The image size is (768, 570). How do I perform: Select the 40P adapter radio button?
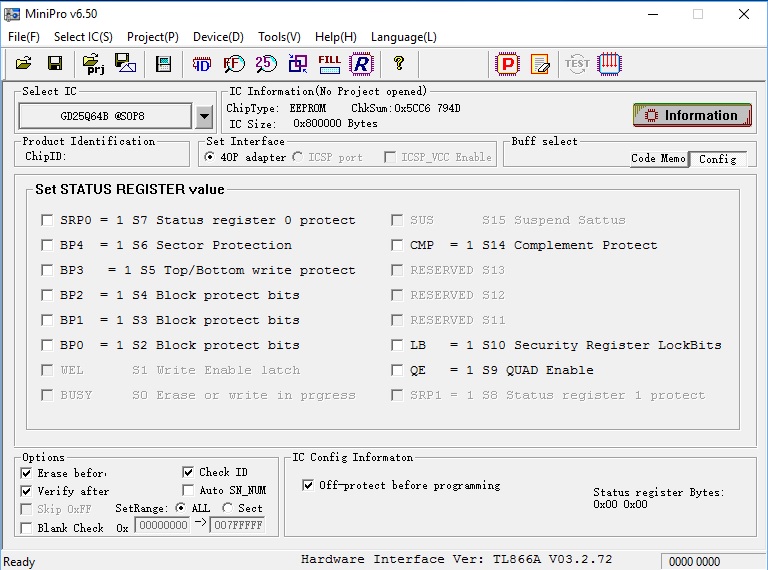point(210,157)
